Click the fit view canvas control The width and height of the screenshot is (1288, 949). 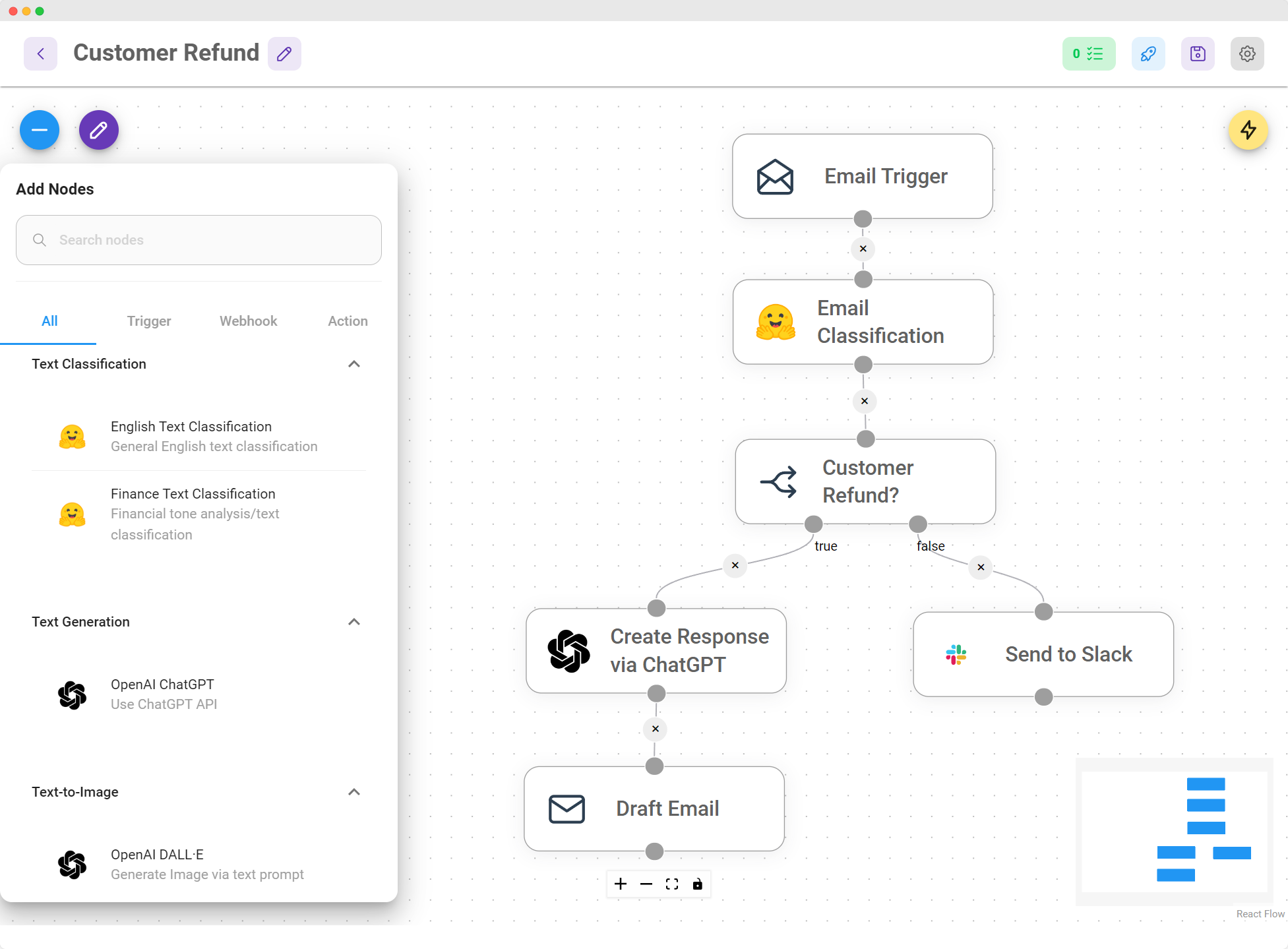coord(672,884)
